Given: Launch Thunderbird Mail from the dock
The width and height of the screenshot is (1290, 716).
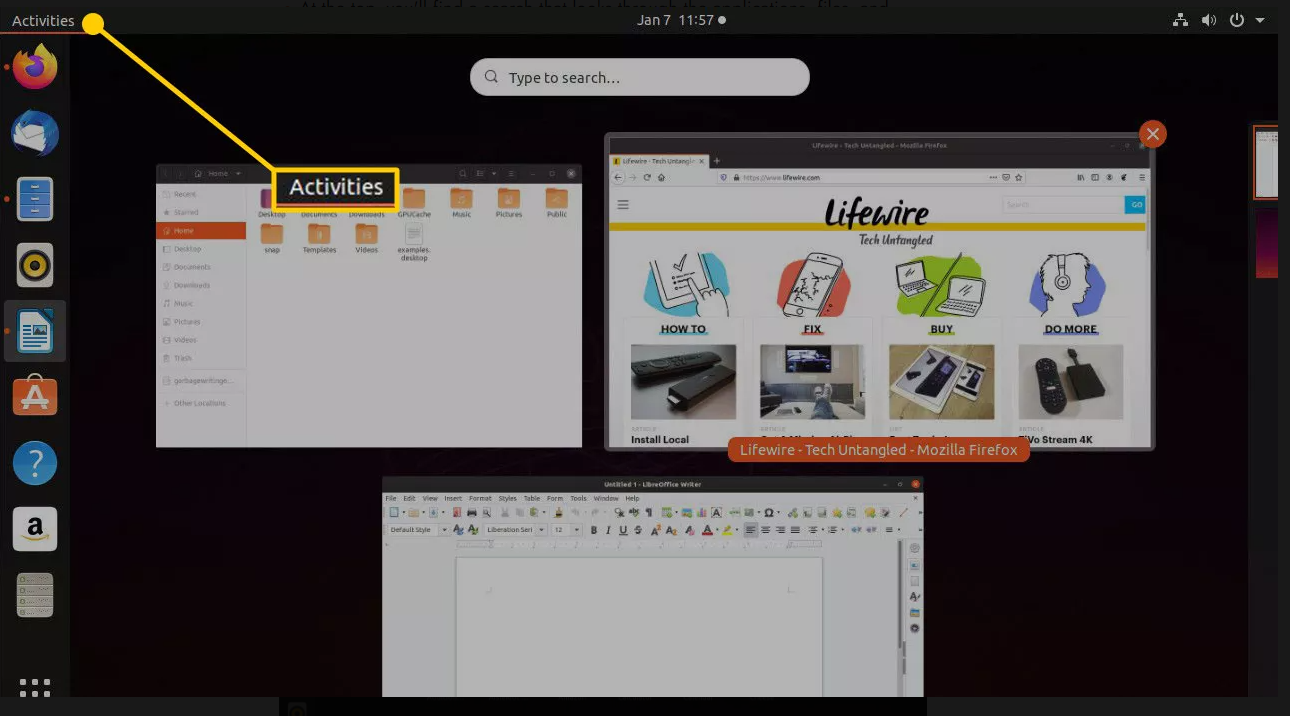Looking at the screenshot, I should (35, 133).
